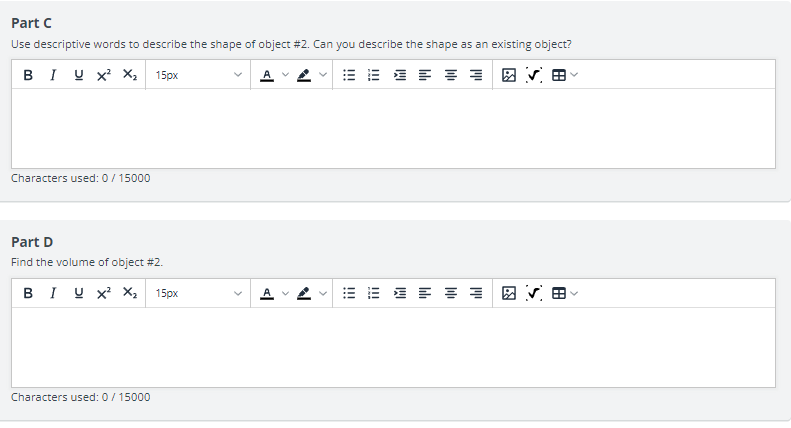Viewport: 791px width, 428px height.
Task: Insert image in Part C editor
Action: click(x=509, y=75)
